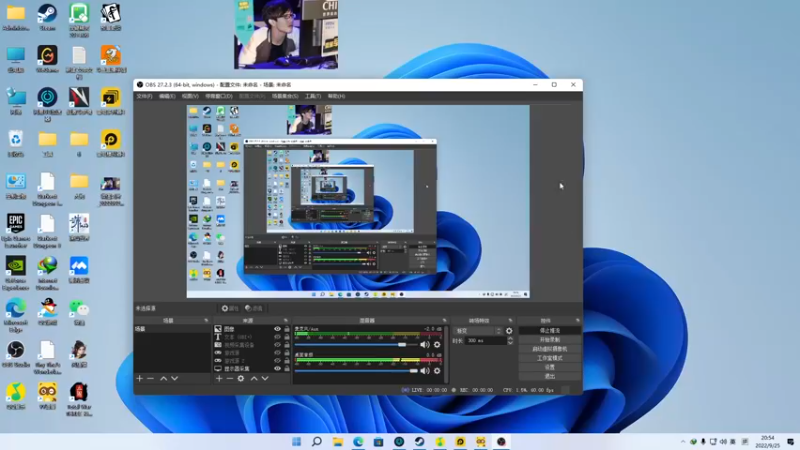The width and height of the screenshot is (800, 450).
Task: Toggle the lock on the 视频采集设备 source
Action: (x=287, y=345)
